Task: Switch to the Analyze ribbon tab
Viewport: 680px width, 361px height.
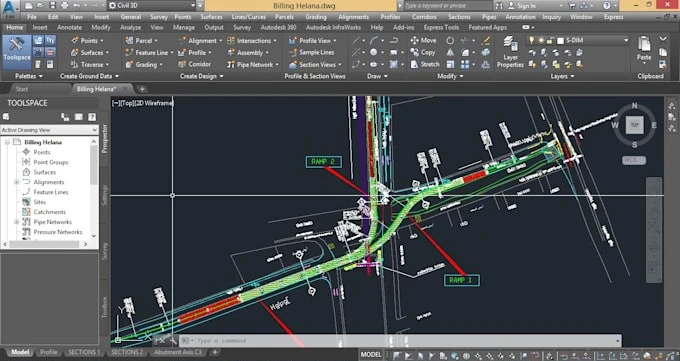Action: point(131,27)
